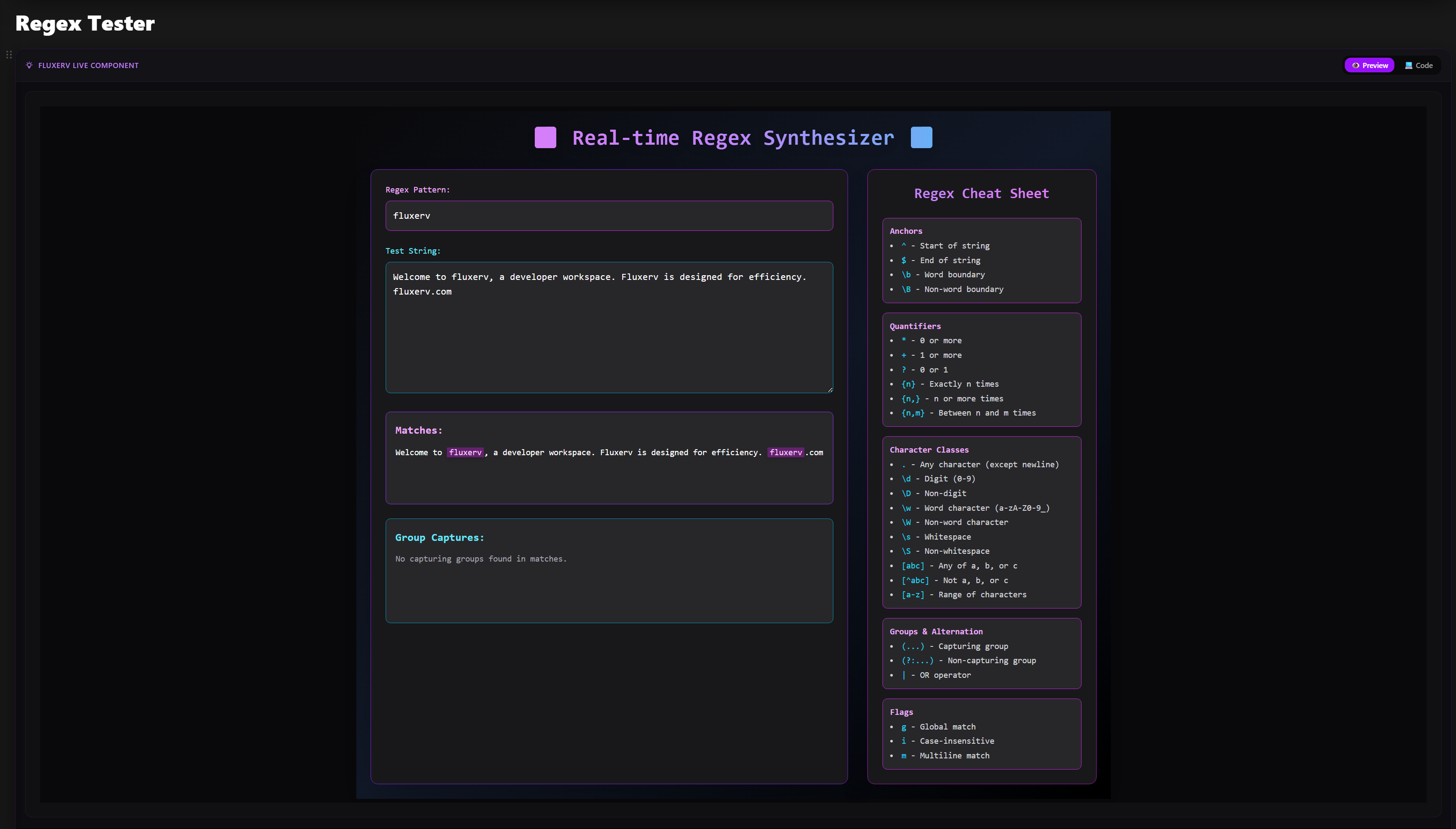Click the 'i - Case-insensitive' entry

[x=948, y=741]
